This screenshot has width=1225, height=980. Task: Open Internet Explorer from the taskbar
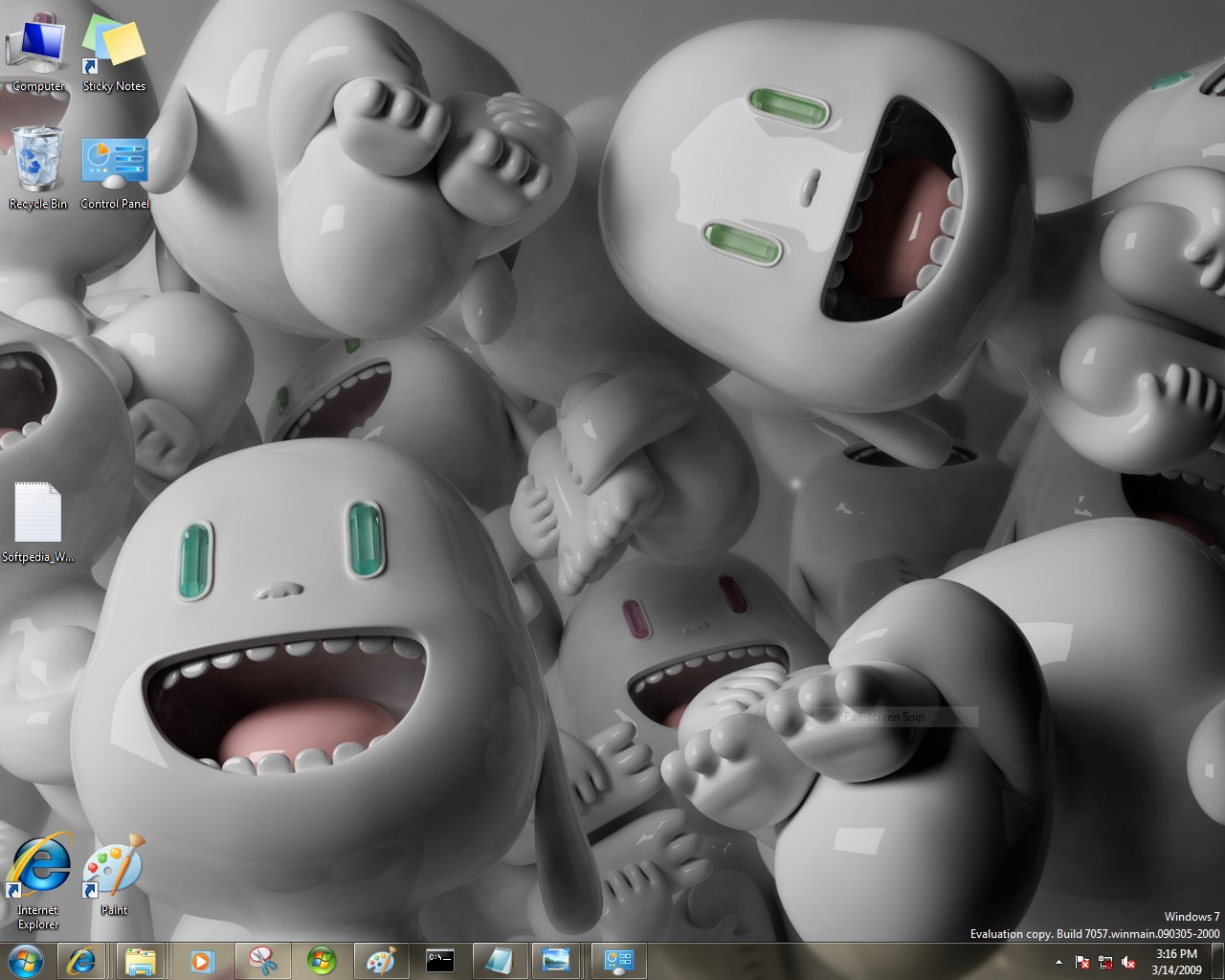coord(81,960)
